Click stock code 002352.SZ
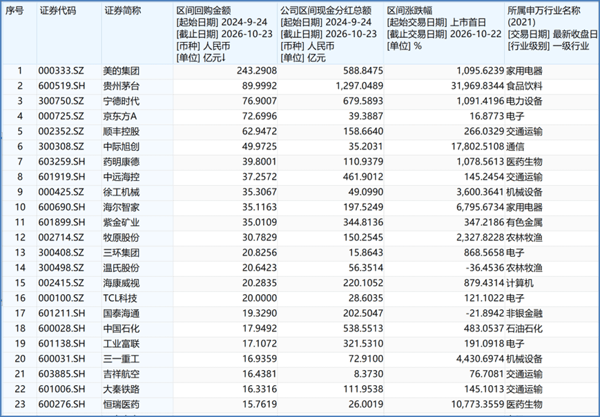The image size is (600, 417). [x=61, y=132]
